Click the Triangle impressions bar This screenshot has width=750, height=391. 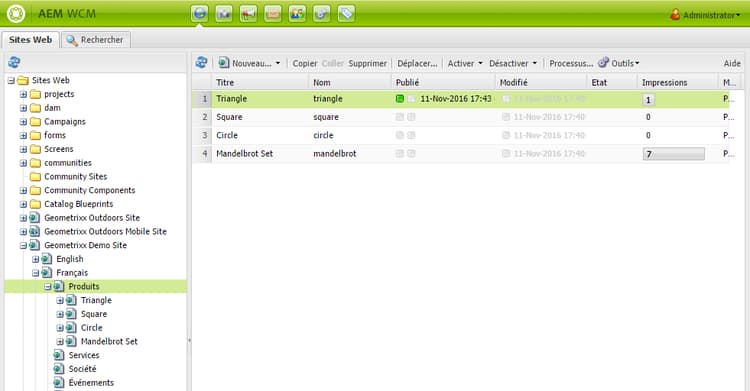click(x=649, y=100)
